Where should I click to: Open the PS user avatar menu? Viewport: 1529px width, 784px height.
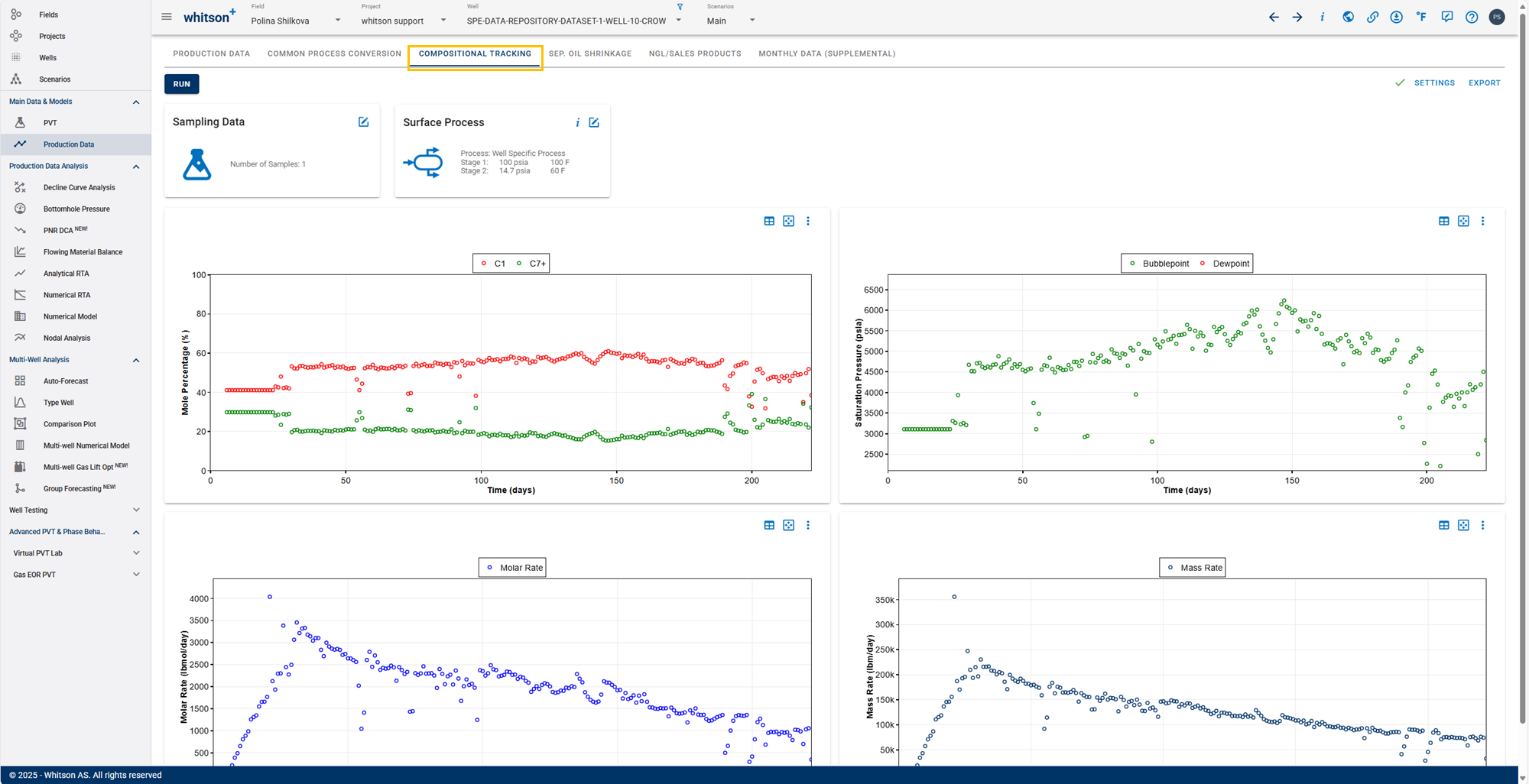point(1497,17)
